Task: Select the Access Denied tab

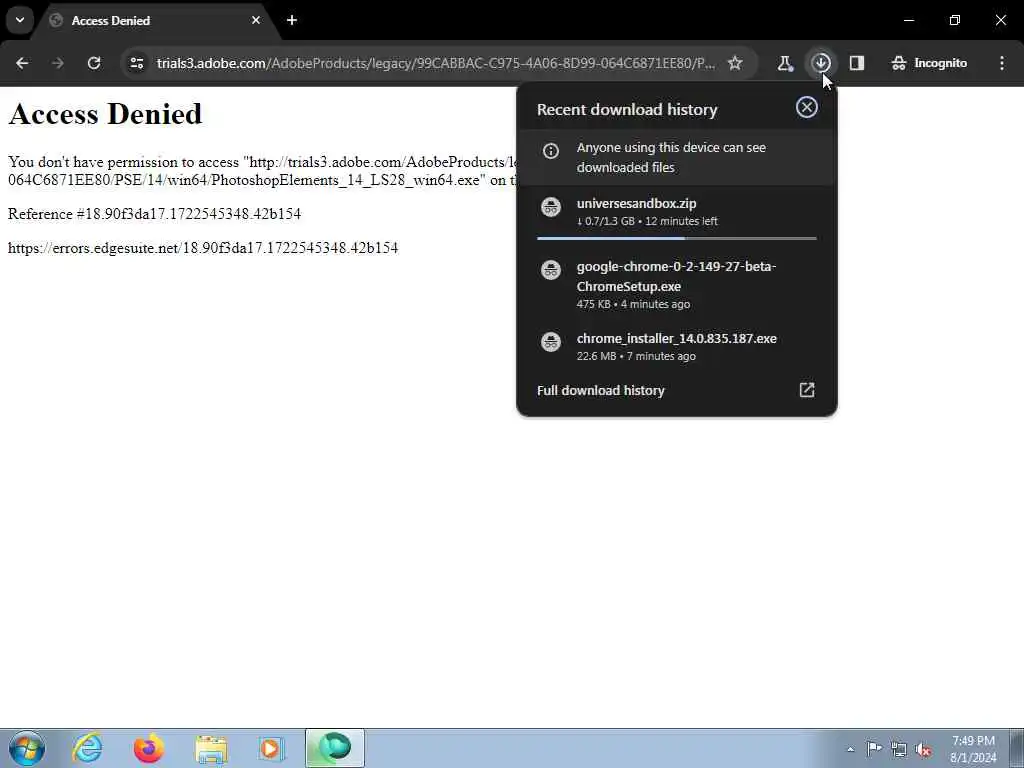Action: click(157, 20)
